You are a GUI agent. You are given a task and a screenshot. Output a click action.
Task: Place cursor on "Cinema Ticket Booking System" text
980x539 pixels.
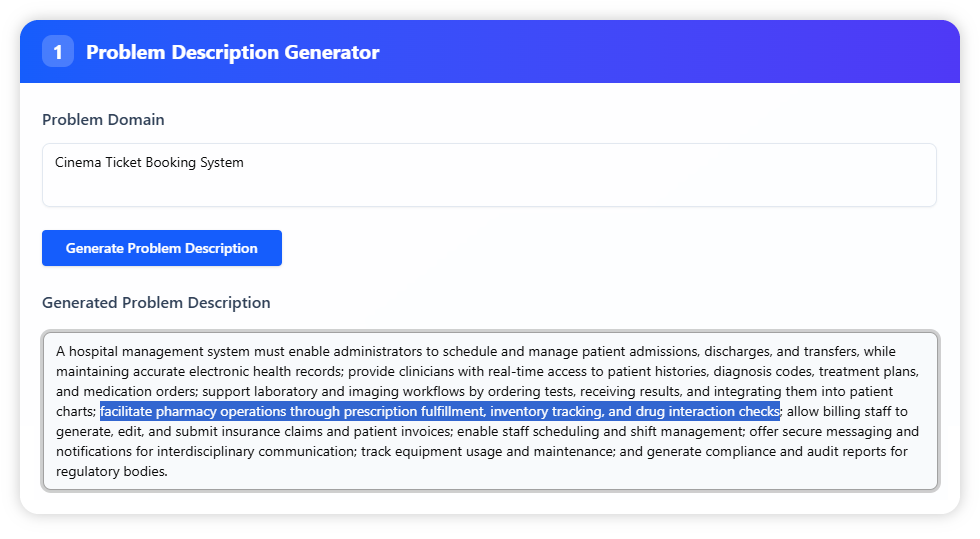[x=149, y=162]
